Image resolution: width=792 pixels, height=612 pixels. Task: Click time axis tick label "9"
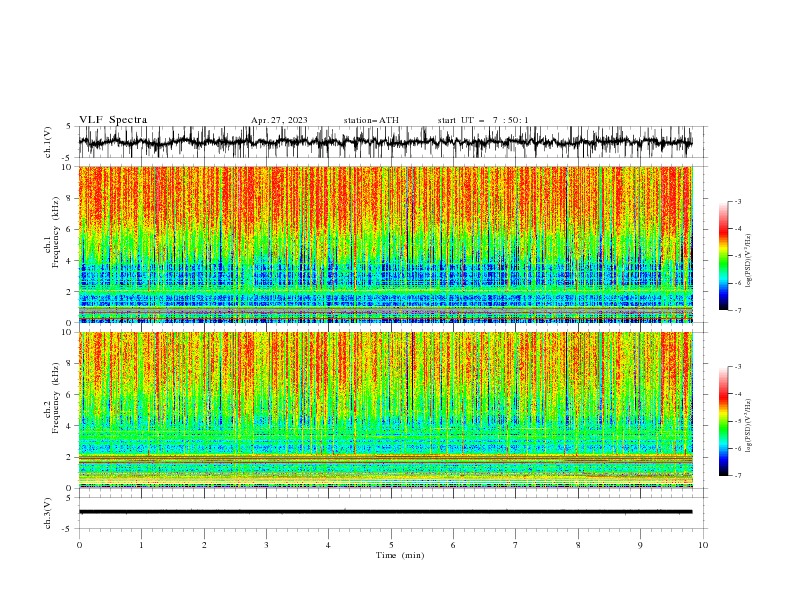coord(640,545)
